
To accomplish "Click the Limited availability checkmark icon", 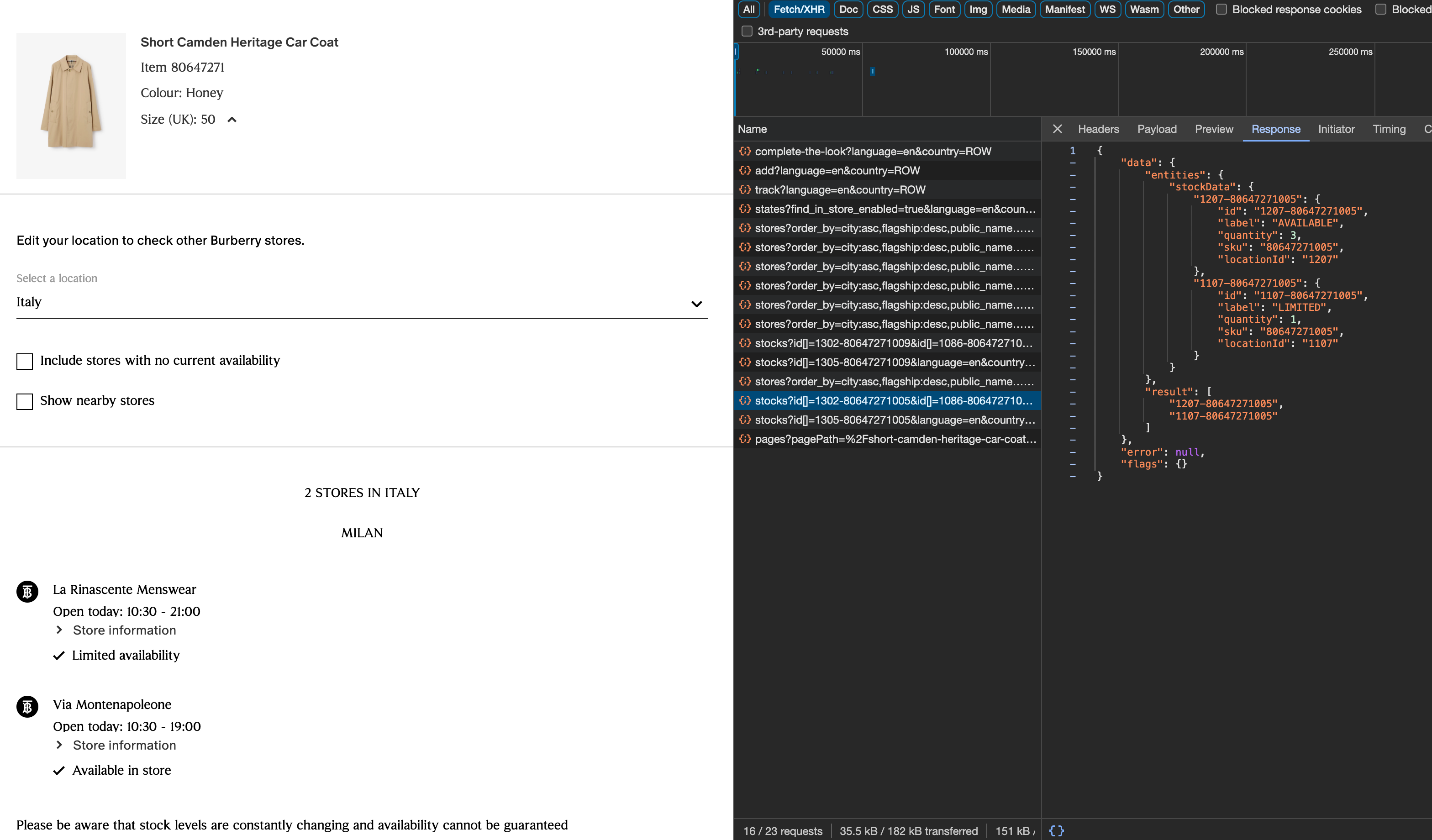I will (x=58, y=656).
